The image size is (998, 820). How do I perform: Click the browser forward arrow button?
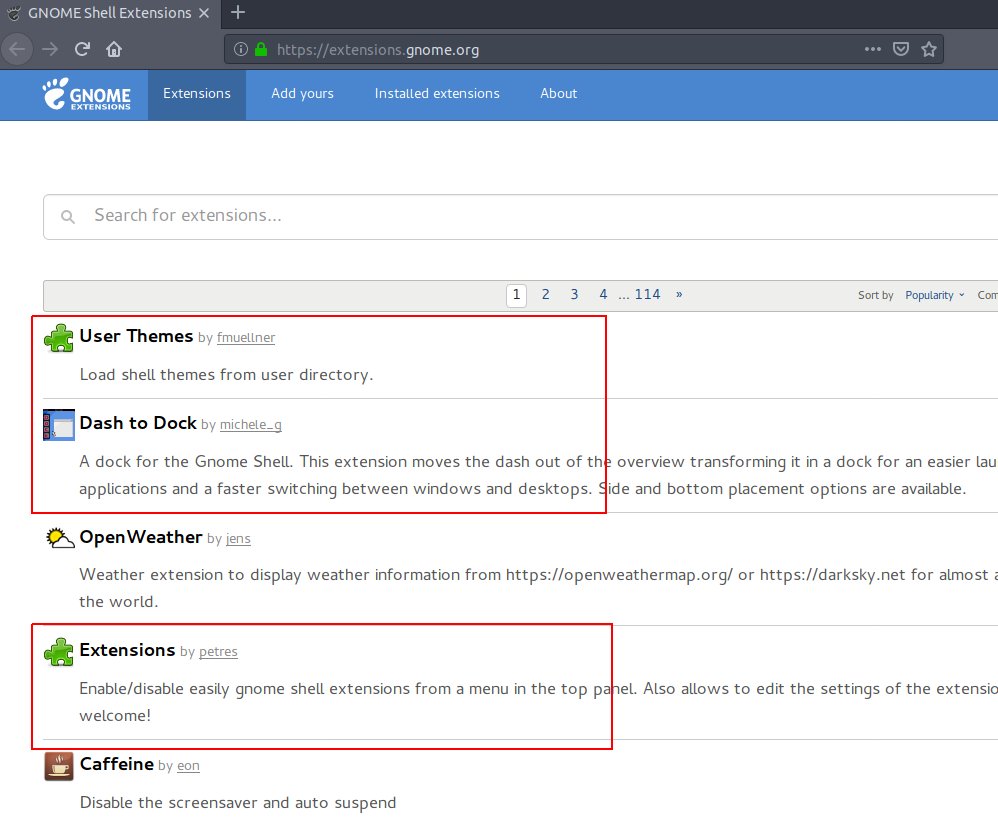point(50,50)
